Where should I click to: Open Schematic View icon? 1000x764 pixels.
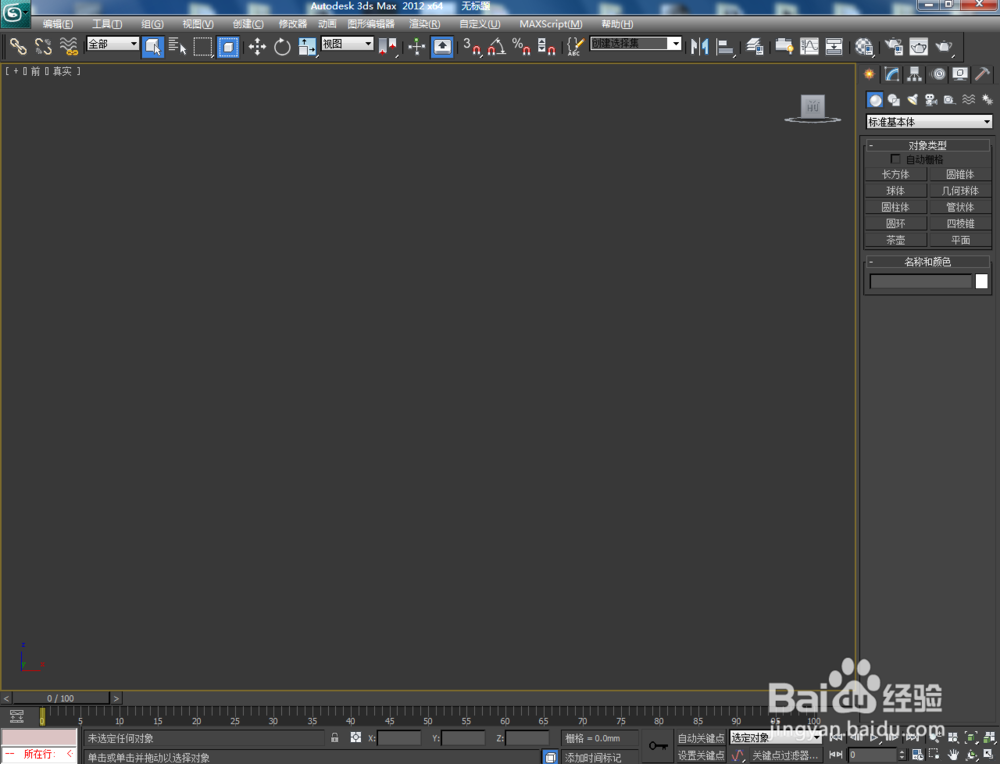834,47
